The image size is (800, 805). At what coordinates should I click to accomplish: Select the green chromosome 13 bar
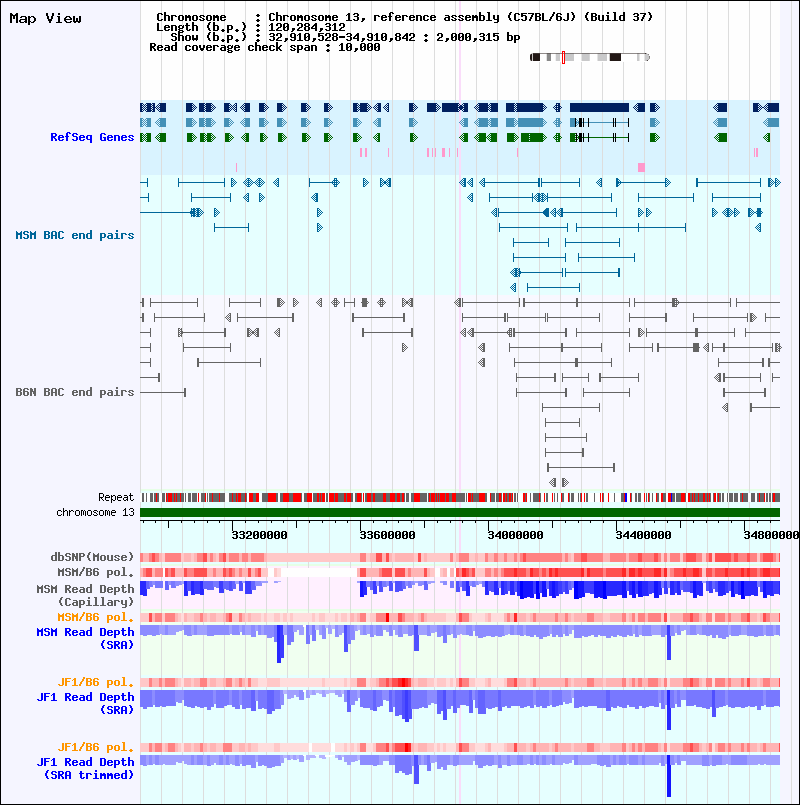(460, 512)
